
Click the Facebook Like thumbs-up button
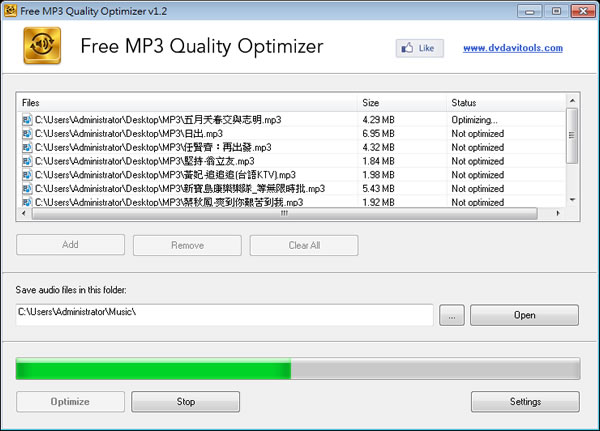pos(420,47)
